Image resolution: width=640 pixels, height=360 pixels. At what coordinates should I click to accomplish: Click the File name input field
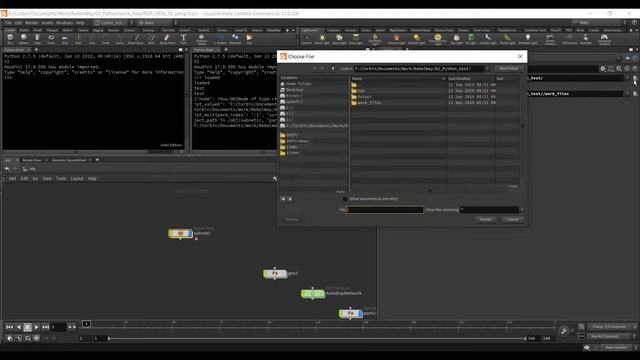[385, 210]
